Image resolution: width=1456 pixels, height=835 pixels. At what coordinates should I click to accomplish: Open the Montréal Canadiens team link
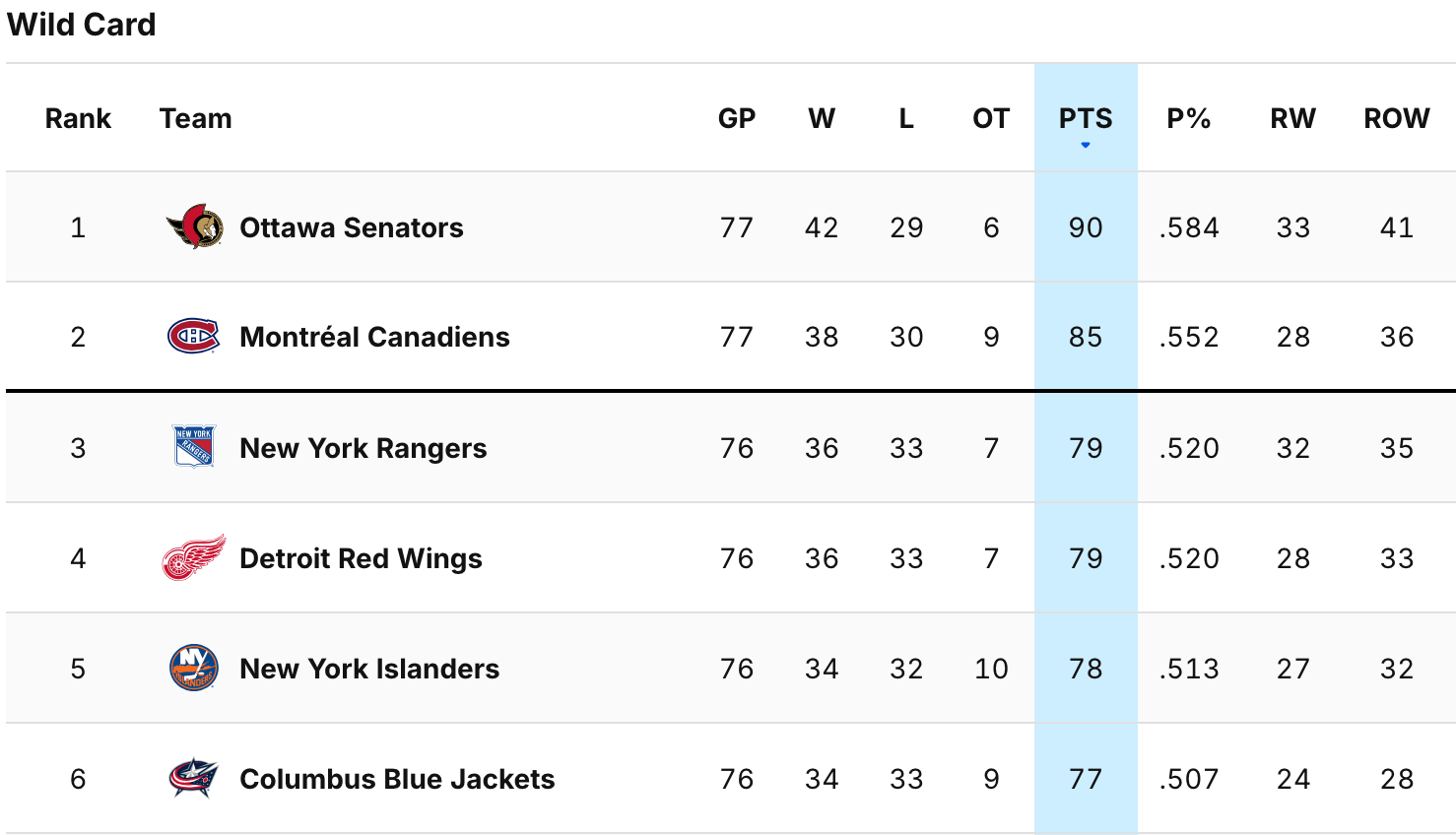[374, 337]
